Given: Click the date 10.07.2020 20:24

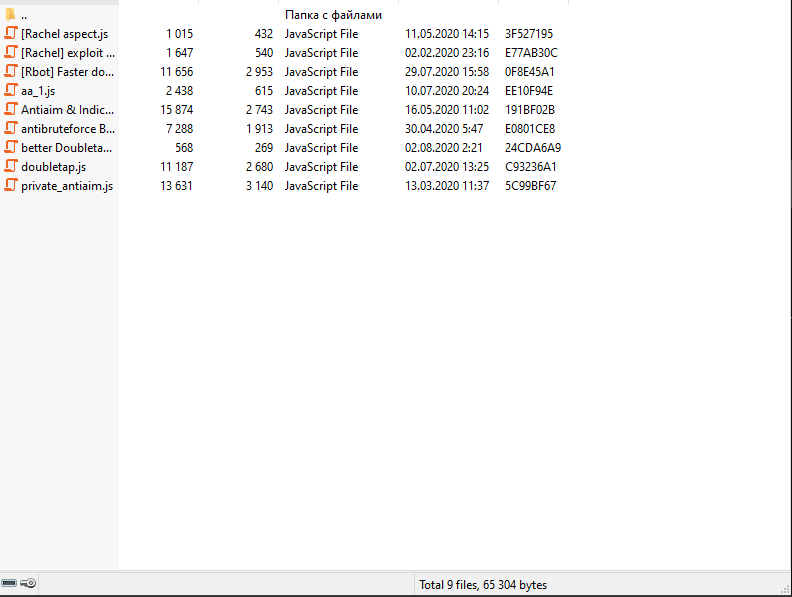Looking at the screenshot, I should click(447, 91).
